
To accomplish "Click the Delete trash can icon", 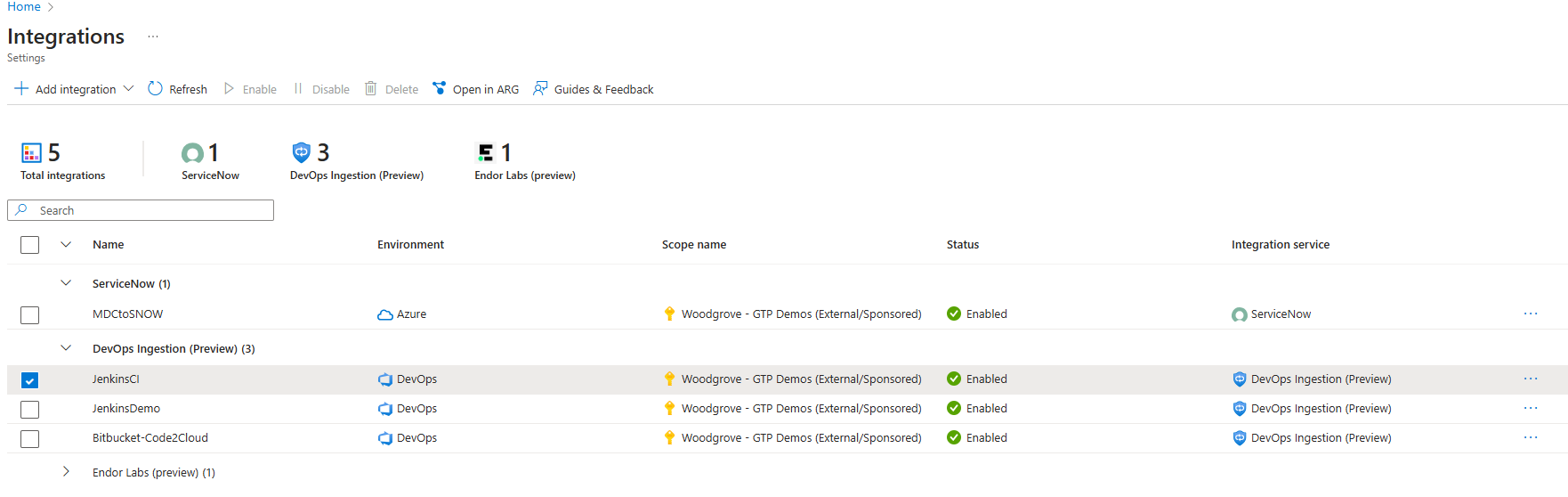I will [x=371, y=88].
